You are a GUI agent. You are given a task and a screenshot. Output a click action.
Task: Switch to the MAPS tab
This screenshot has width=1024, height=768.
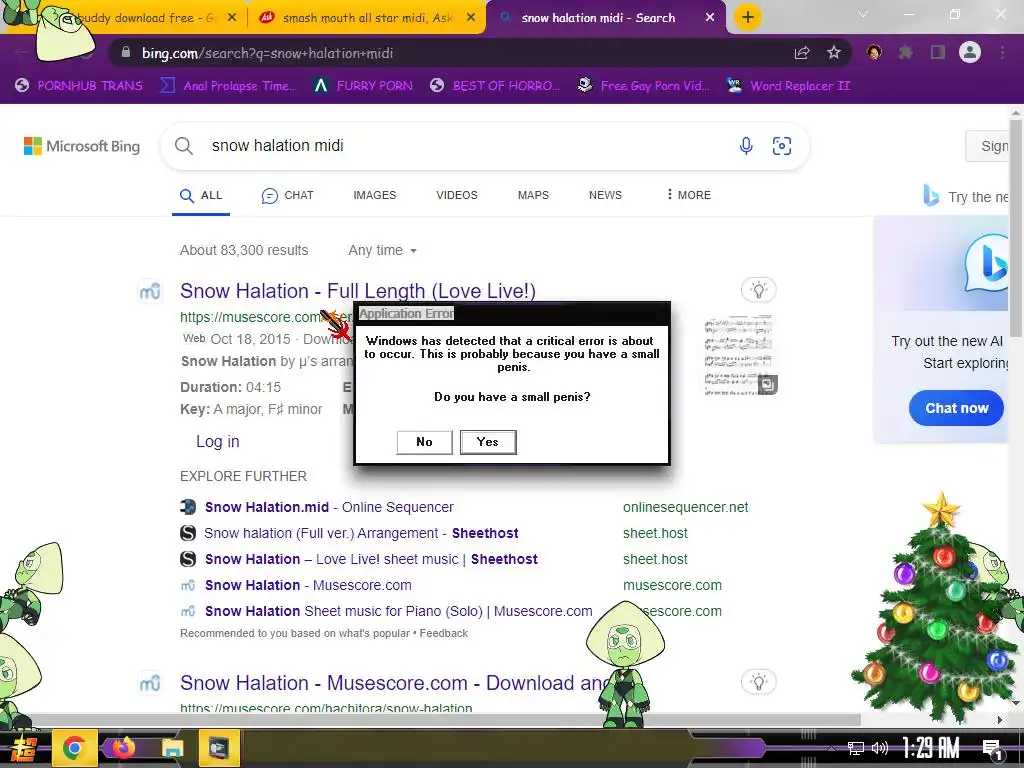(x=533, y=195)
